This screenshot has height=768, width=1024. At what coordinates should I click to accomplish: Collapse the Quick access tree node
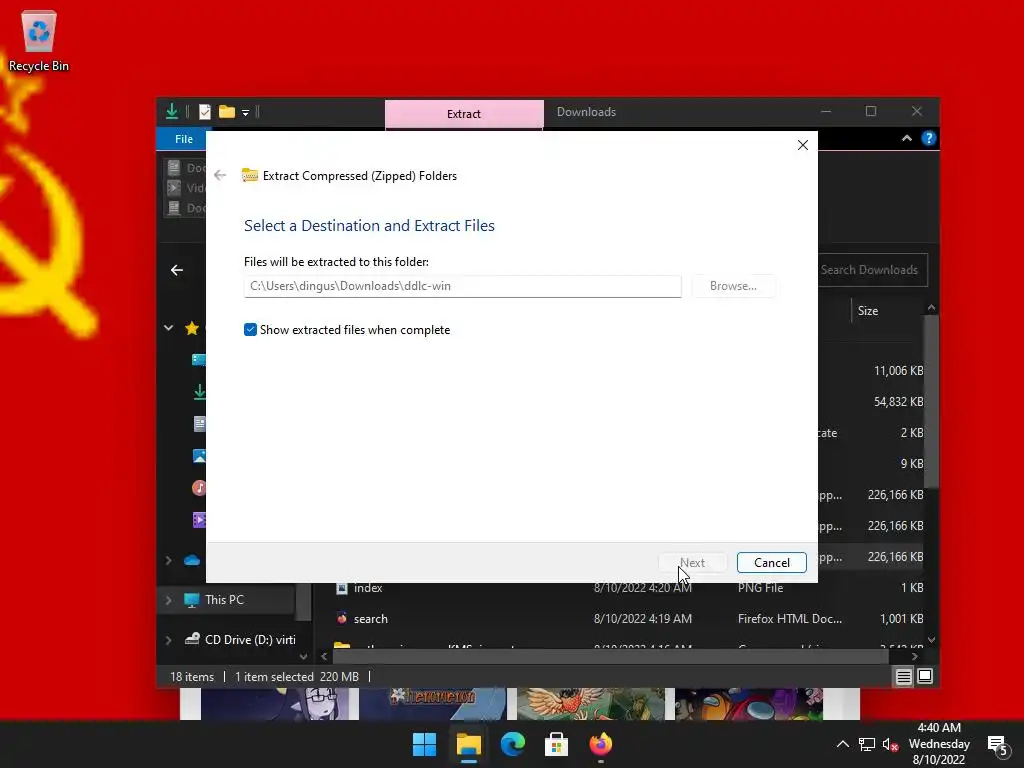pos(168,328)
